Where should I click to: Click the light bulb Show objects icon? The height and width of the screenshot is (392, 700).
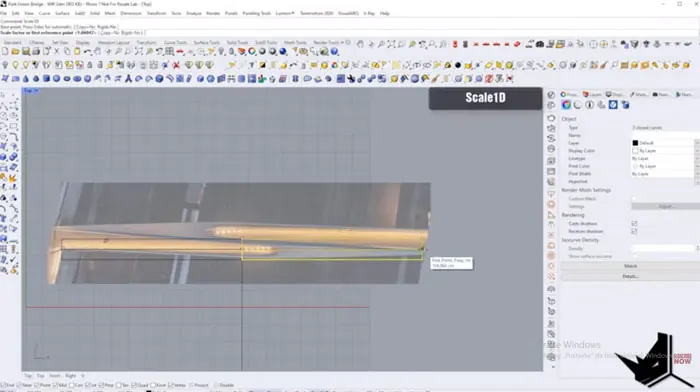[x=16, y=65]
